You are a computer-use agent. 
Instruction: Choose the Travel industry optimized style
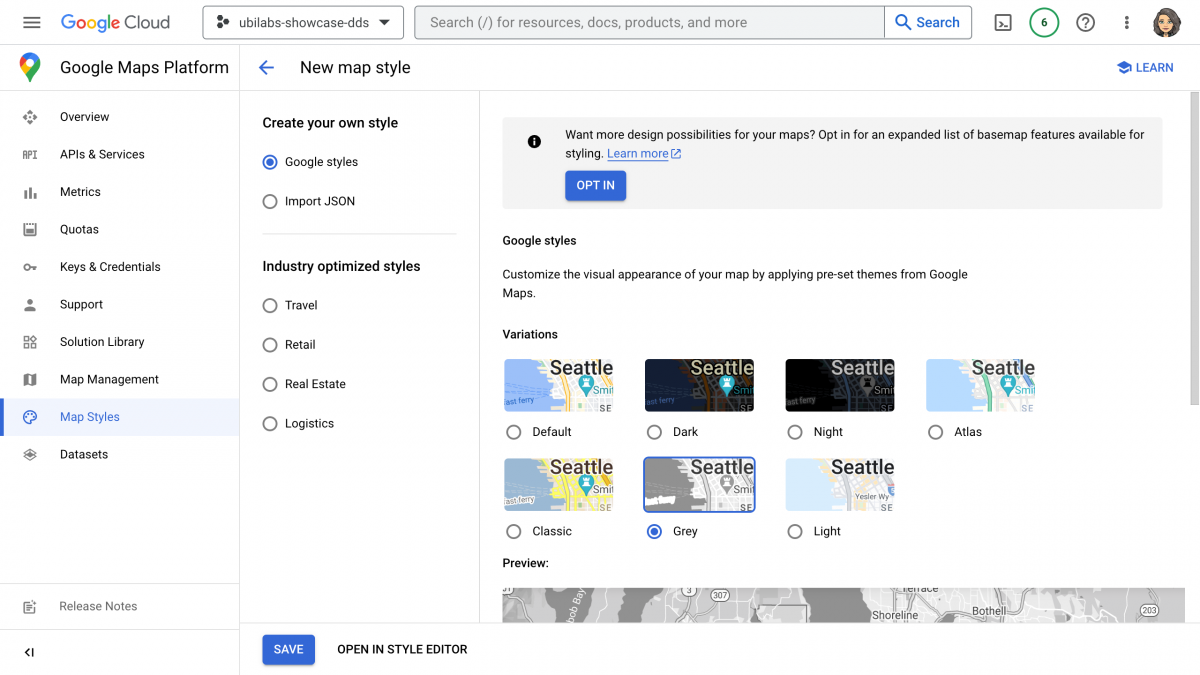(269, 305)
